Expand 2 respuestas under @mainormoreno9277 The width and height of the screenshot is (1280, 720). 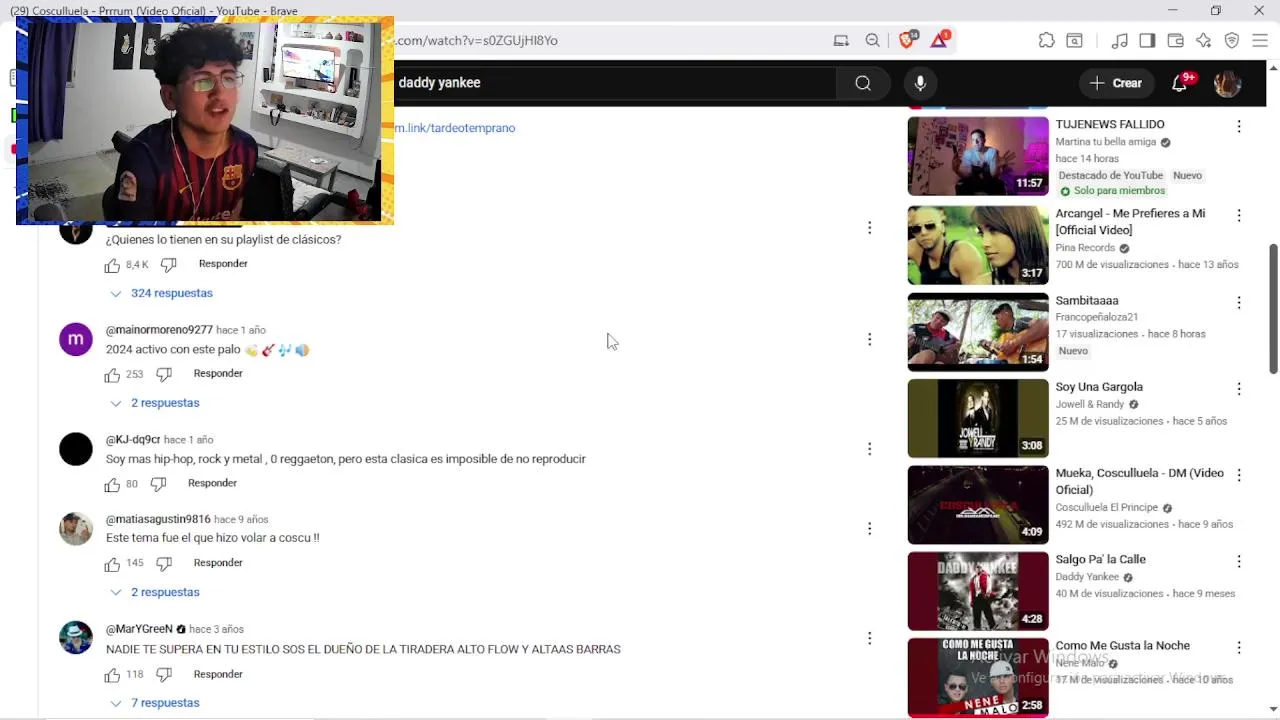tap(155, 403)
